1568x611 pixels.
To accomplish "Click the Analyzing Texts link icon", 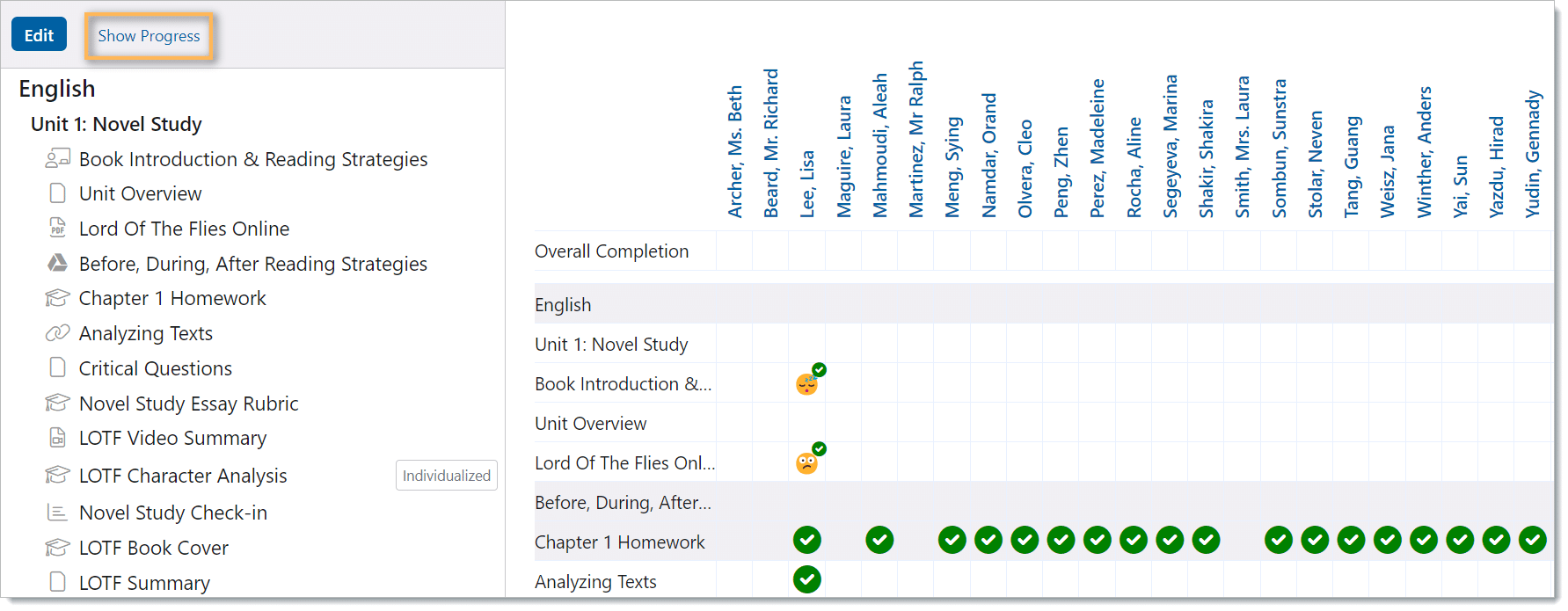I will coord(57,333).
